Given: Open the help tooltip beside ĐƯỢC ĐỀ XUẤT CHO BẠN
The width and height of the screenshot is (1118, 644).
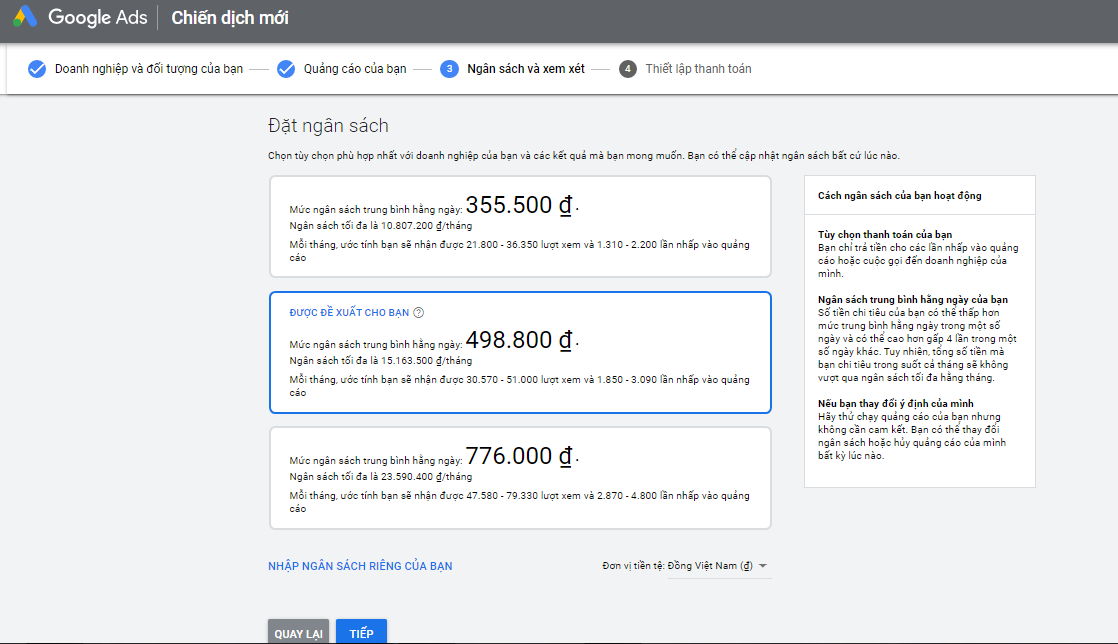Looking at the screenshot, I should [420, 312].
